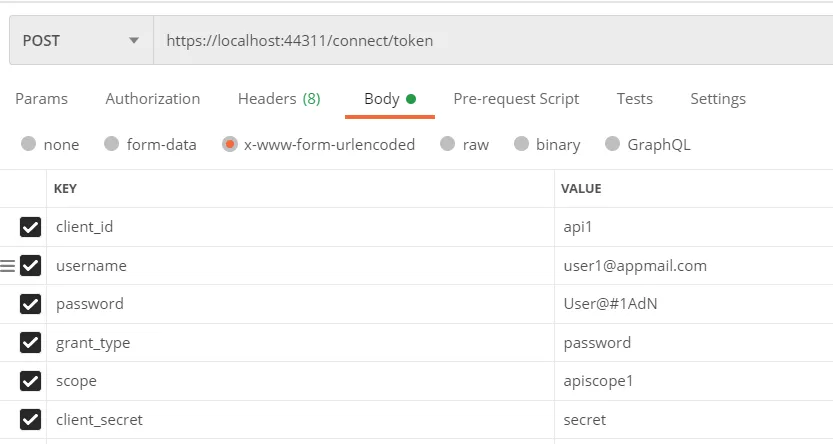Uncheck the grant_type parameter row
The image size is (833, 444).
[30, 343]
